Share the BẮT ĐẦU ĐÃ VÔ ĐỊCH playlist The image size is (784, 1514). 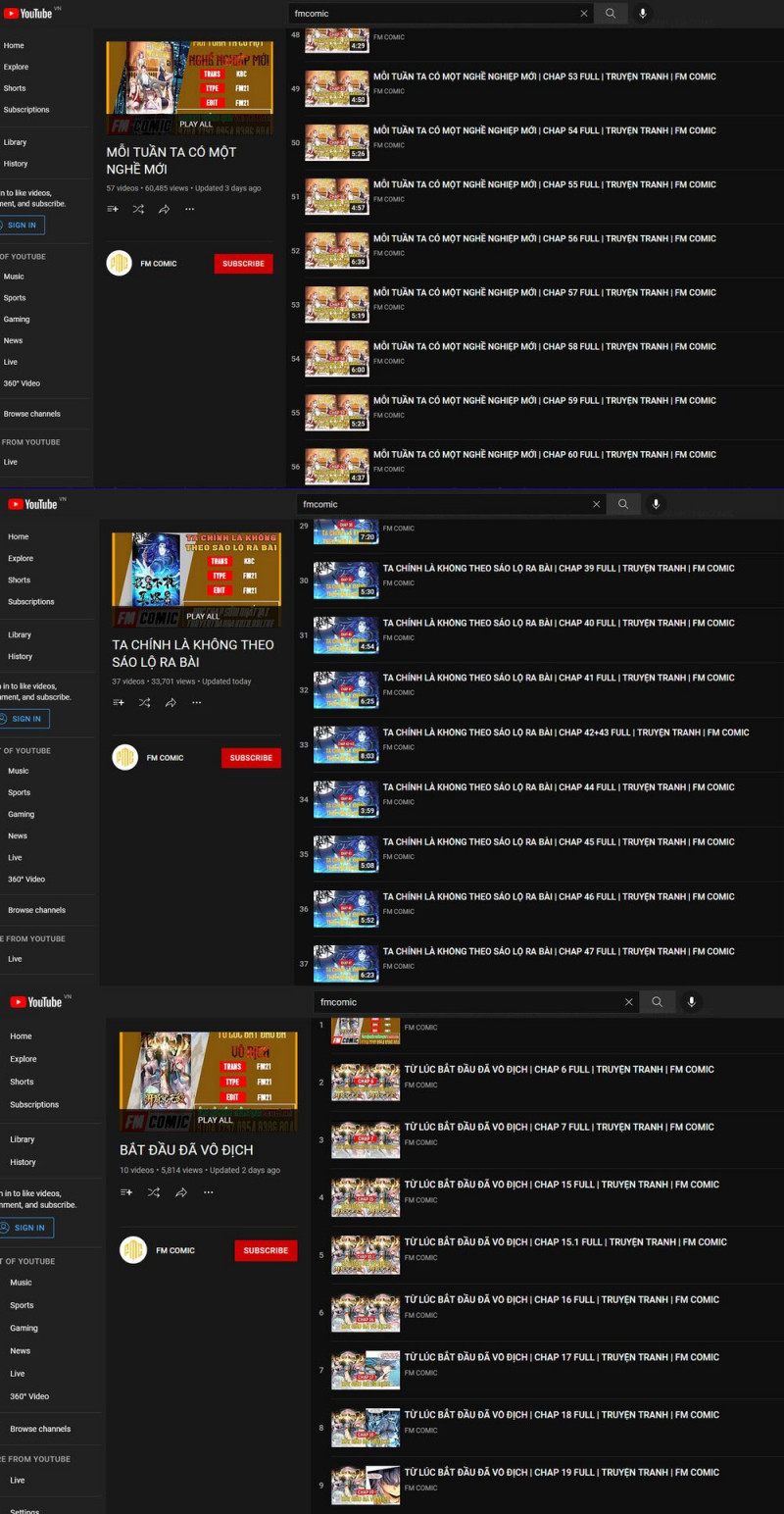[181, 1192]
